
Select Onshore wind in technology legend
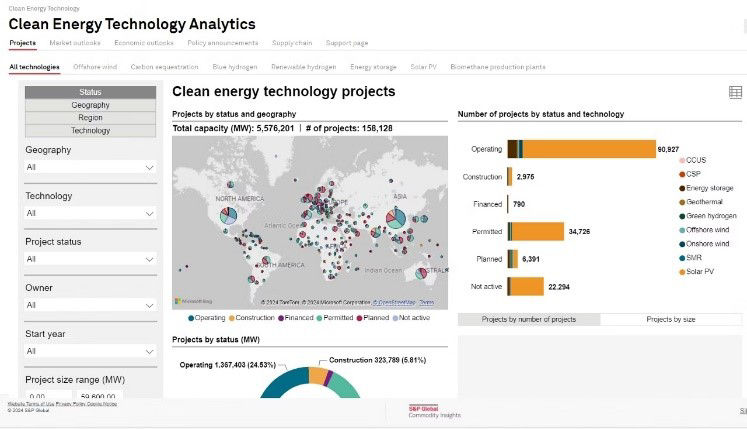point(704,244)
